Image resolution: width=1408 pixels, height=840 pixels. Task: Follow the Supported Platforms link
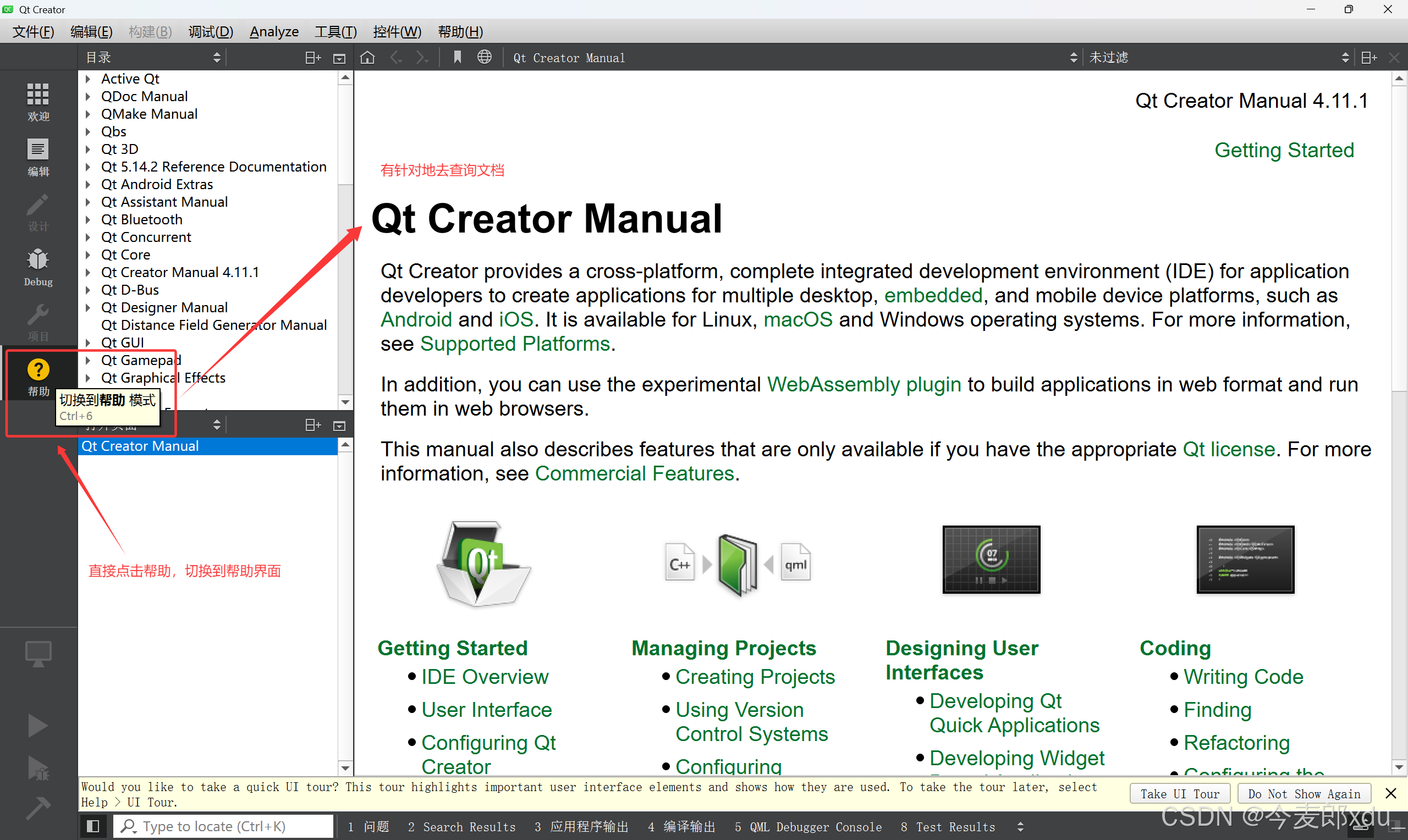[515, 344]
